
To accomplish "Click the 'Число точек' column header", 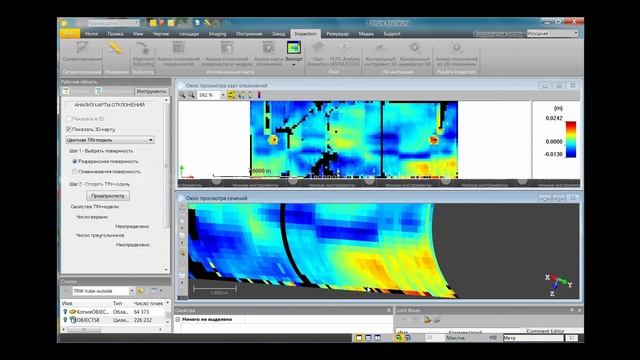I will click(148, 304).
